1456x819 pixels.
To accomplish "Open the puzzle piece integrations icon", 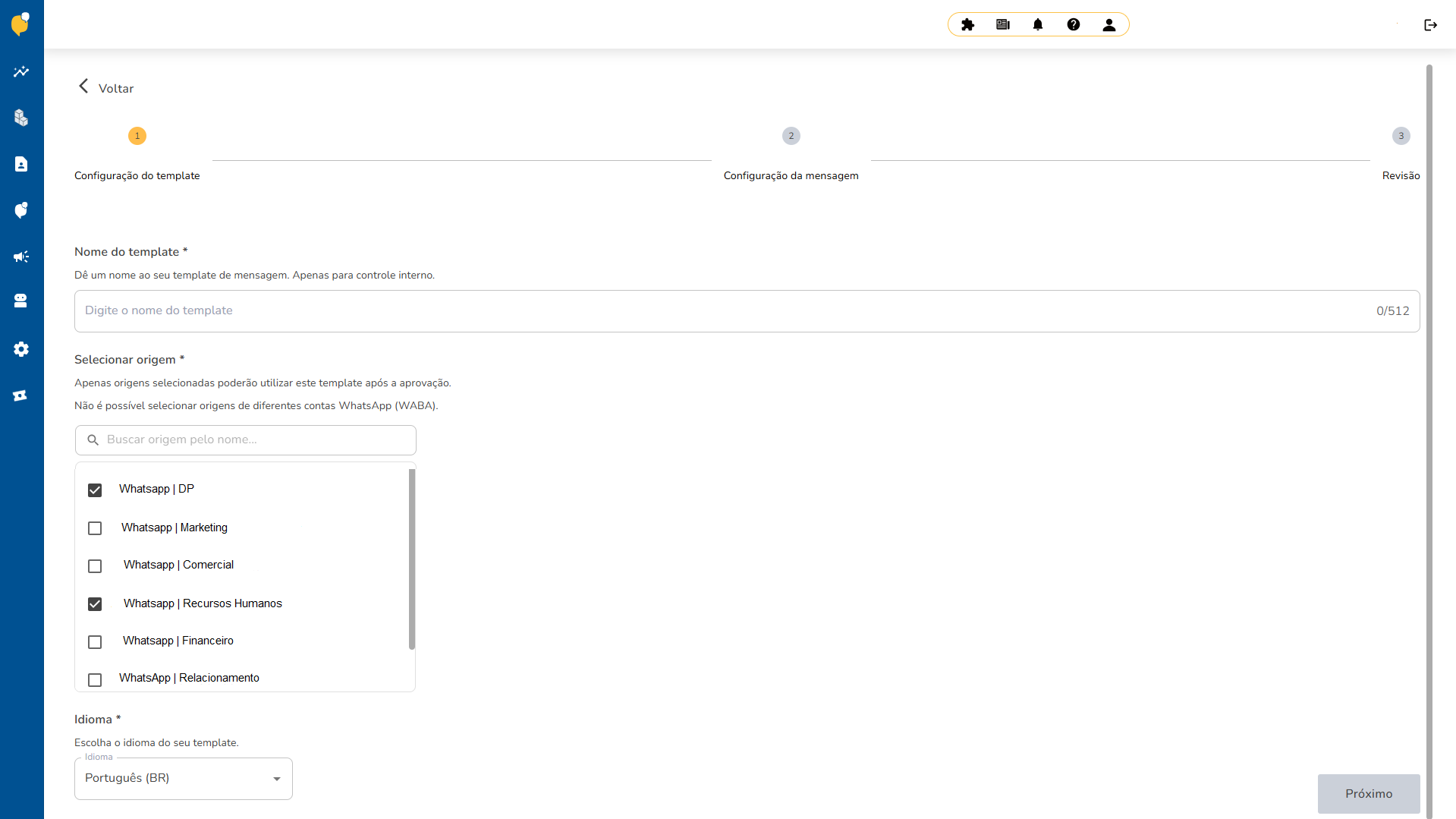I will click(967, 24).
